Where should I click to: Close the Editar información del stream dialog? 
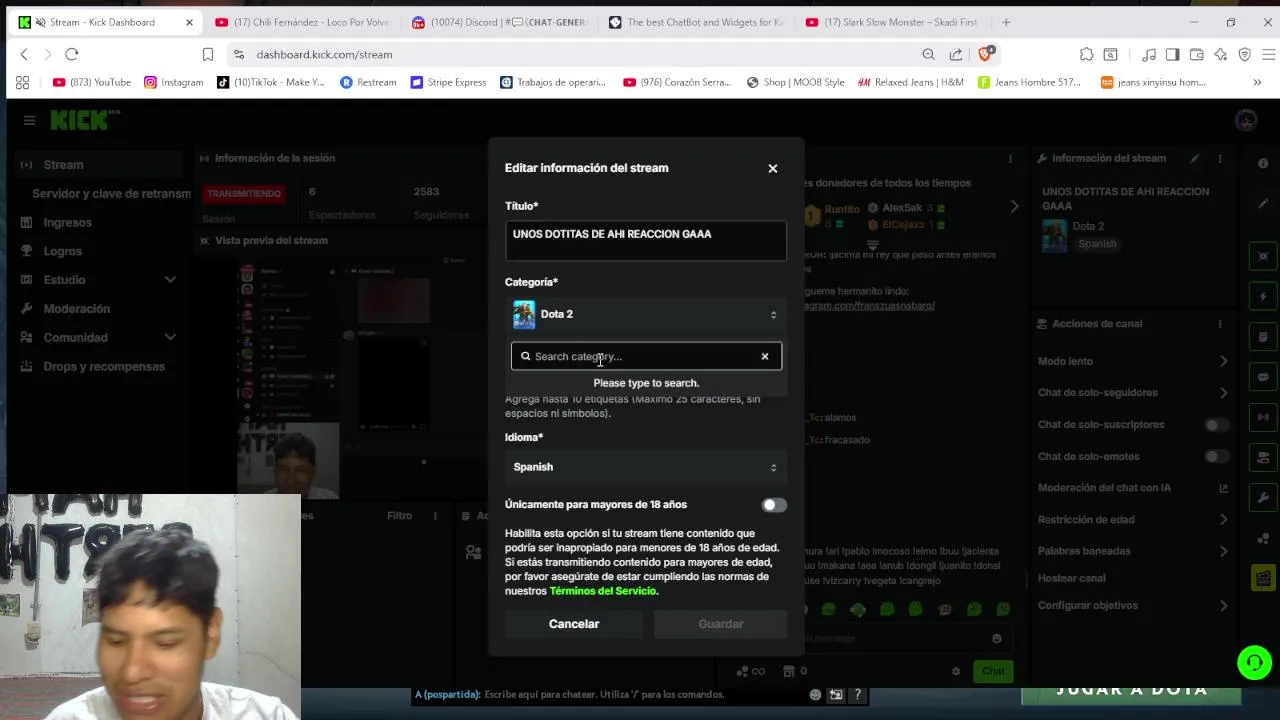772,168
